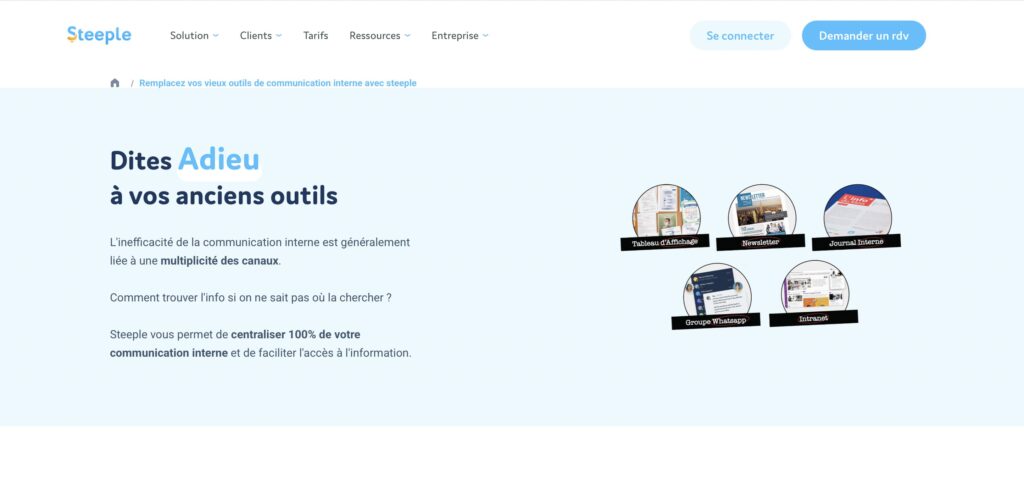Click the heading à vos anciens outils
This screenshot has width=1024, height=495.
point(224,196)
